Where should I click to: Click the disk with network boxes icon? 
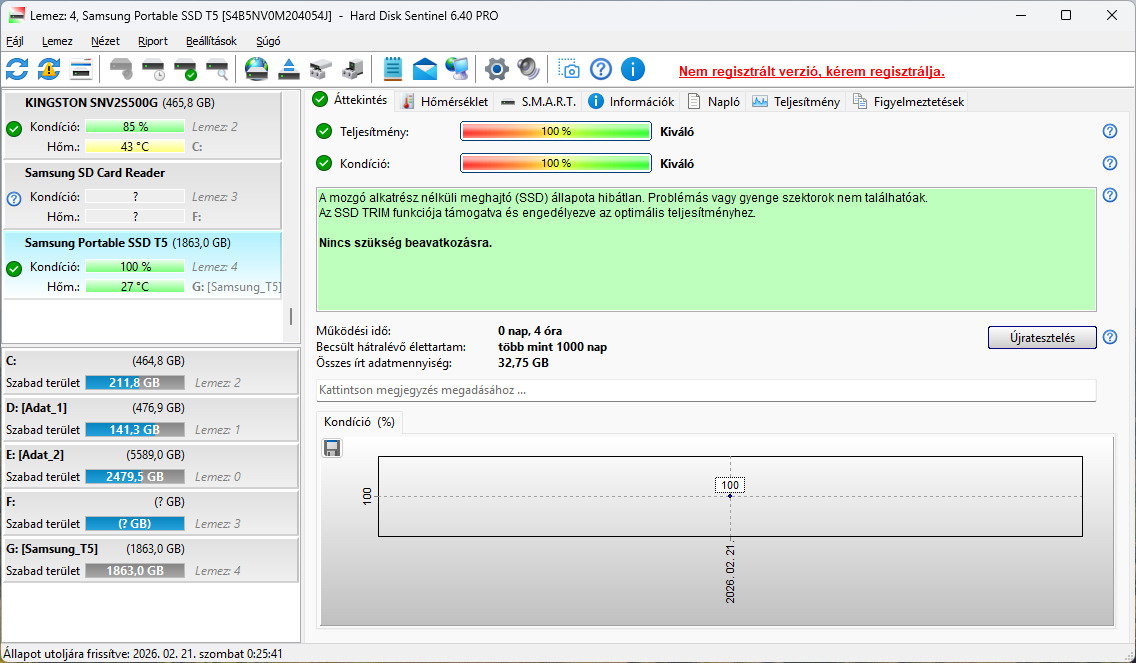tap(320, 70)
